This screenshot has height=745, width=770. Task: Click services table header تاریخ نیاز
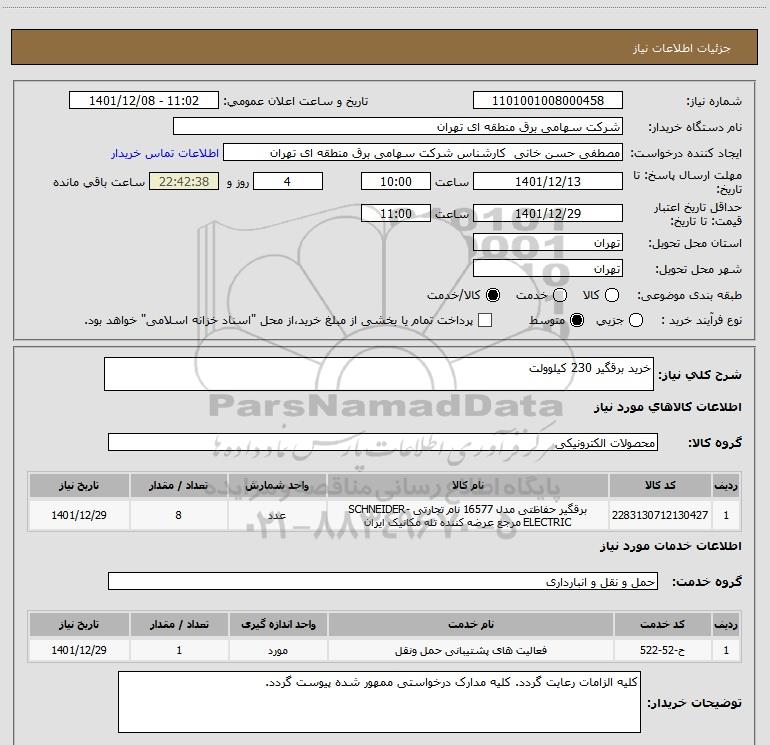point(79,624)
